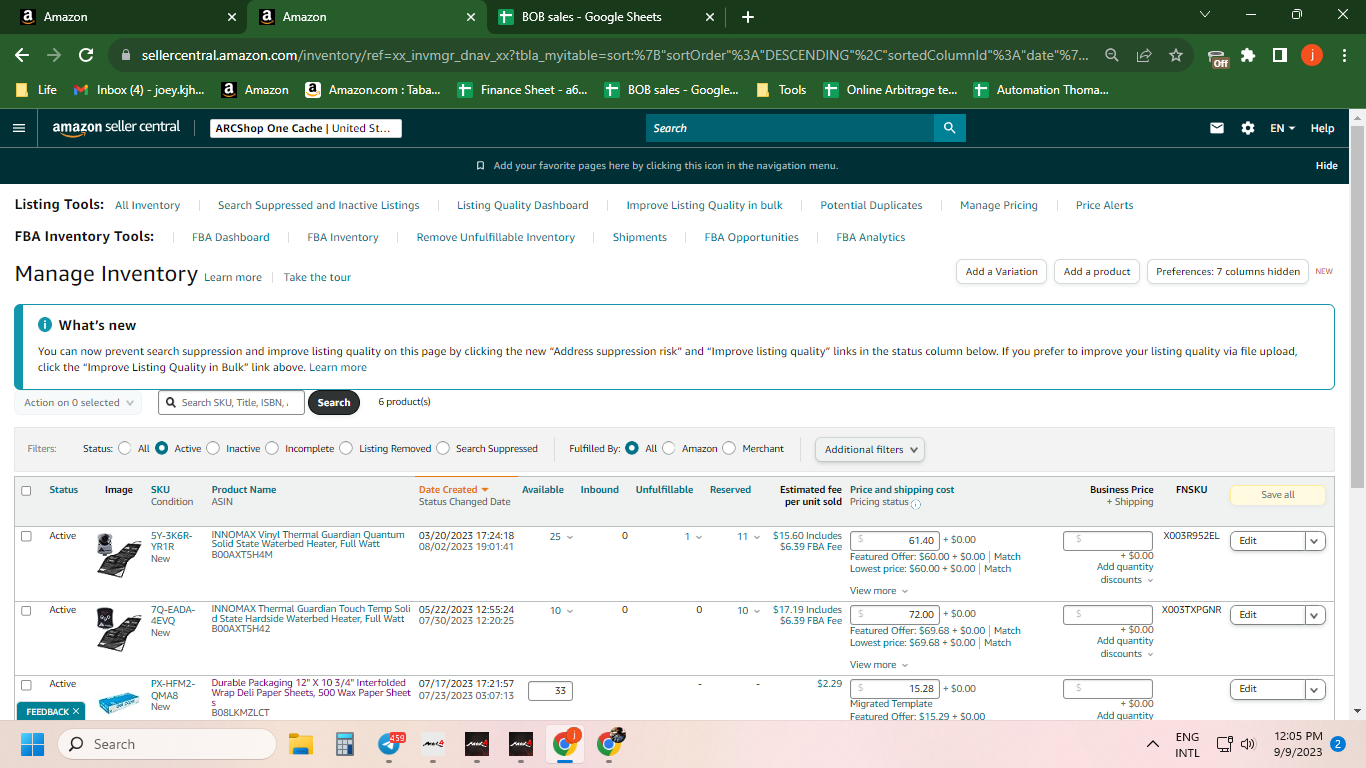This screenshot has width=1366, height=768.
Task: Click the Add a product button
Action: (x=1097, y=271)
